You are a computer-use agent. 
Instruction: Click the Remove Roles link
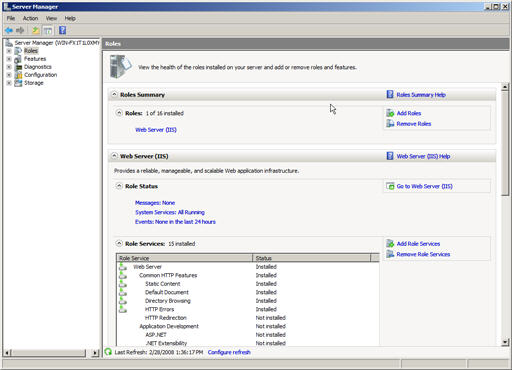coord(414,124)
